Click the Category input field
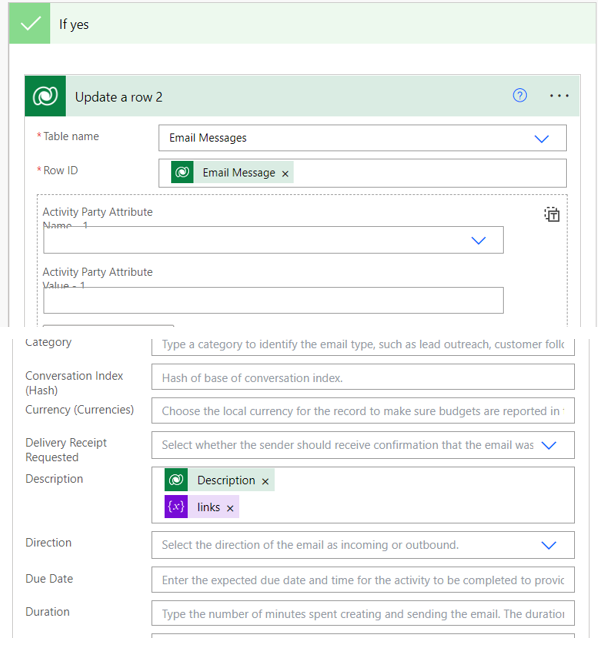The height and width of the screenshot is (665, 602). tap(363, 345)
